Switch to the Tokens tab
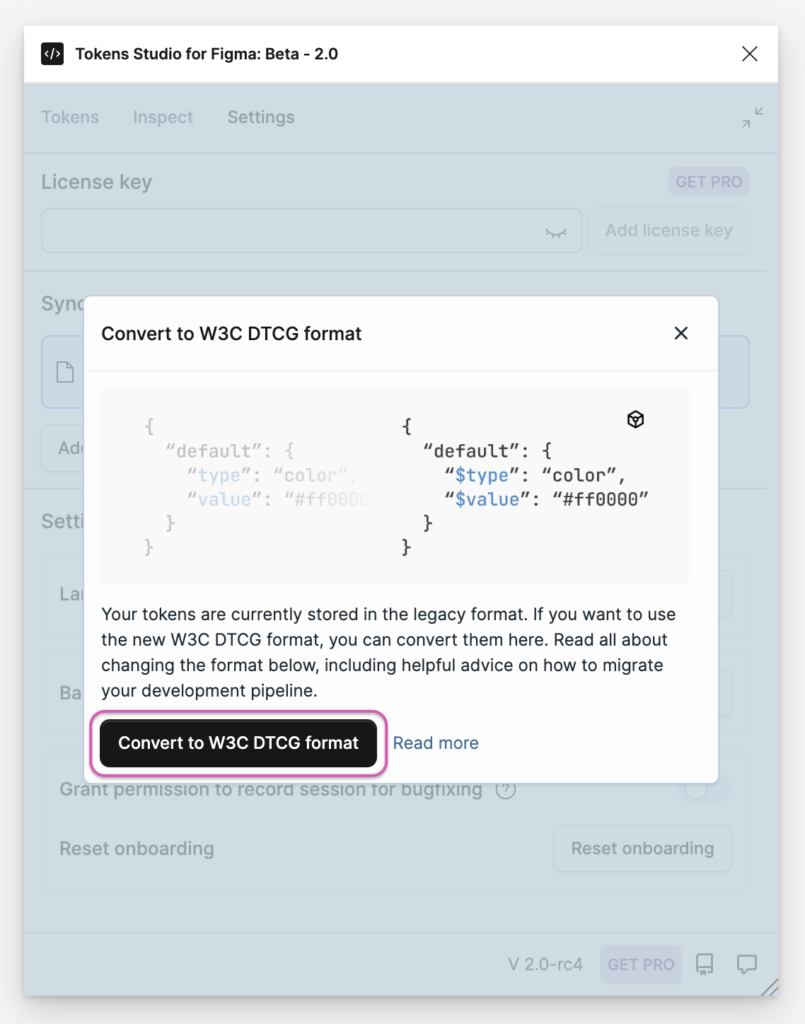Screen dimensions: 805x1024 pos(71,117)
